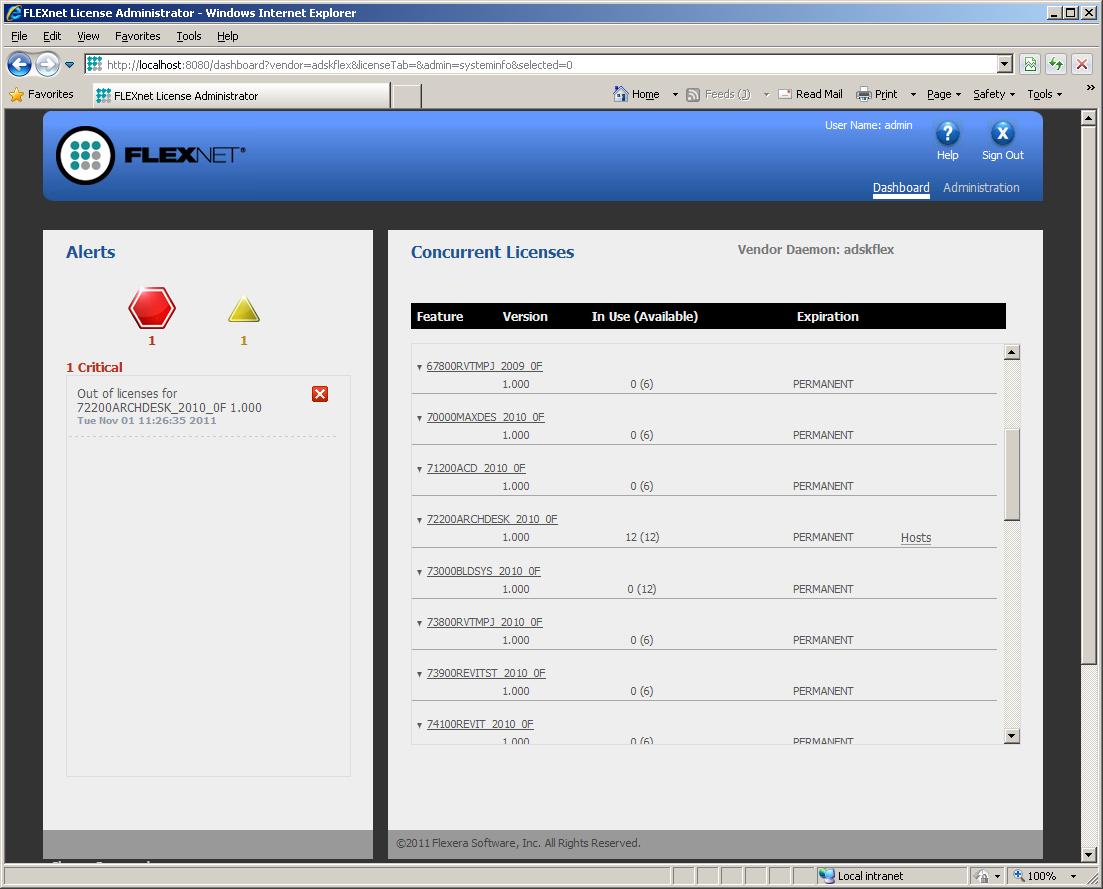
Task: Open the Tools menu in menu bar
Action: click(189, 36)
